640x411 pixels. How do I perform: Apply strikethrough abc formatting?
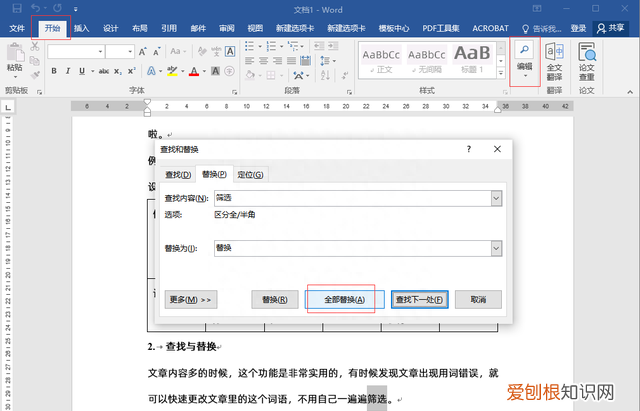tap(104, 71)
